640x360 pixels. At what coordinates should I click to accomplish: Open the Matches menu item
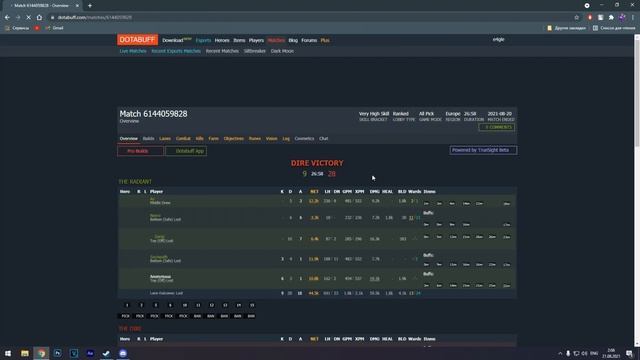[x=276, y=40]
